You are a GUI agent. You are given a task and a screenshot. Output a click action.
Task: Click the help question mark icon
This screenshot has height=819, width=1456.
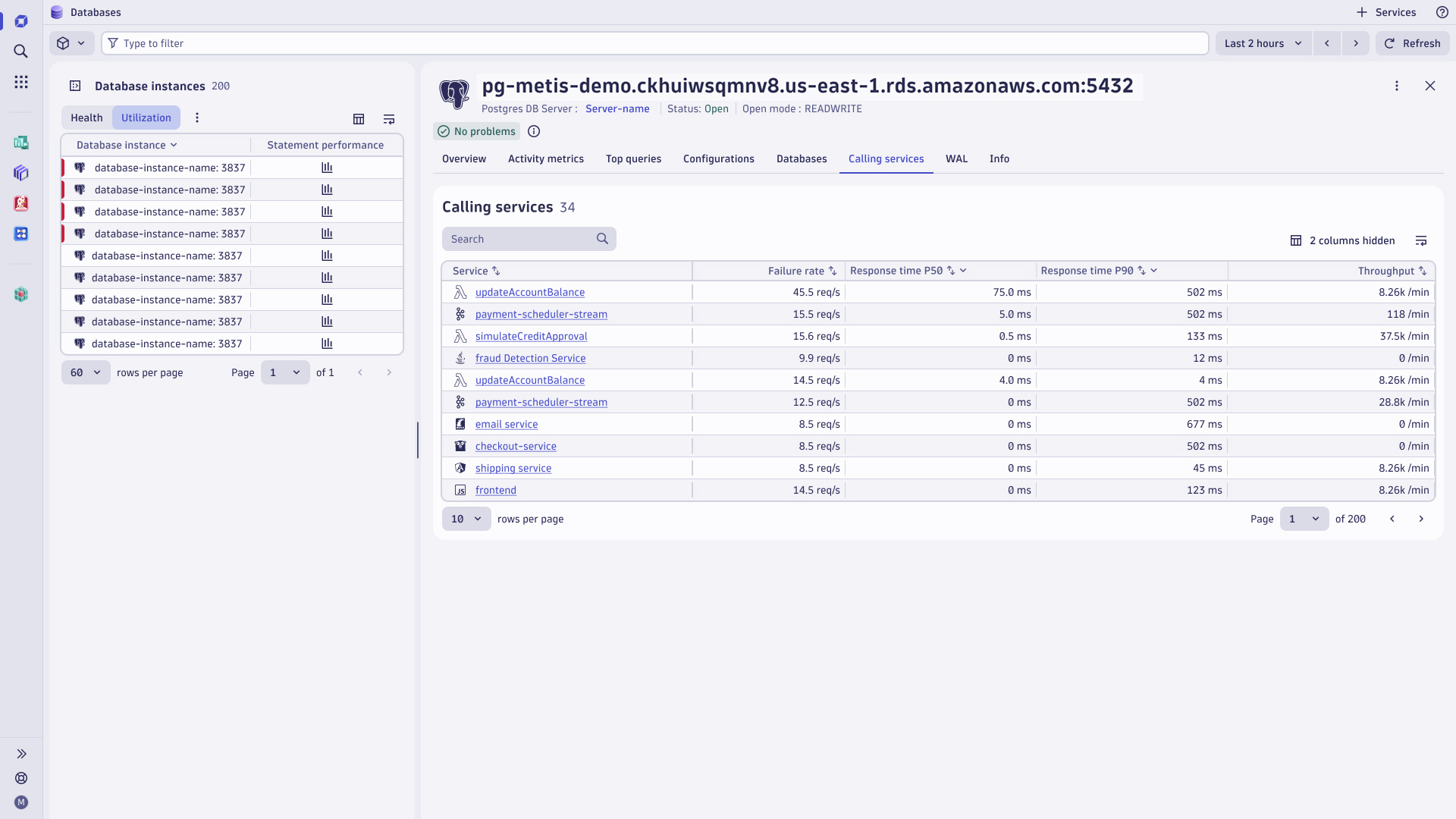pos(1442,12)
